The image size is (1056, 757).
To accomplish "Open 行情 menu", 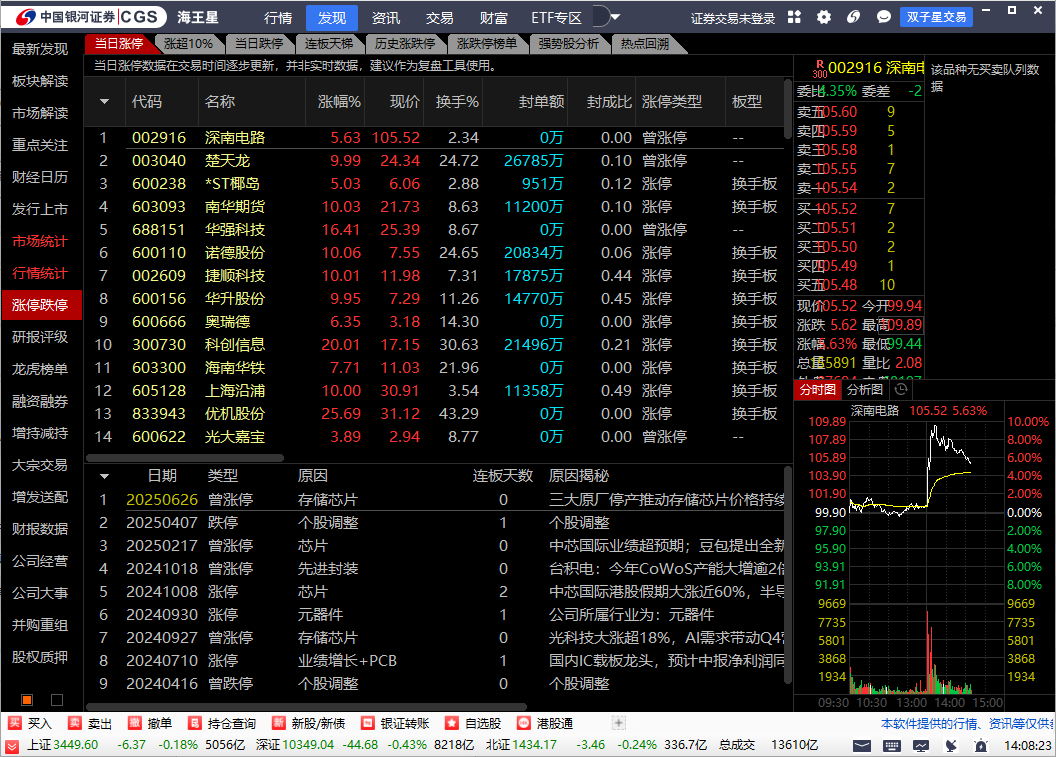I will coord(278,18).
